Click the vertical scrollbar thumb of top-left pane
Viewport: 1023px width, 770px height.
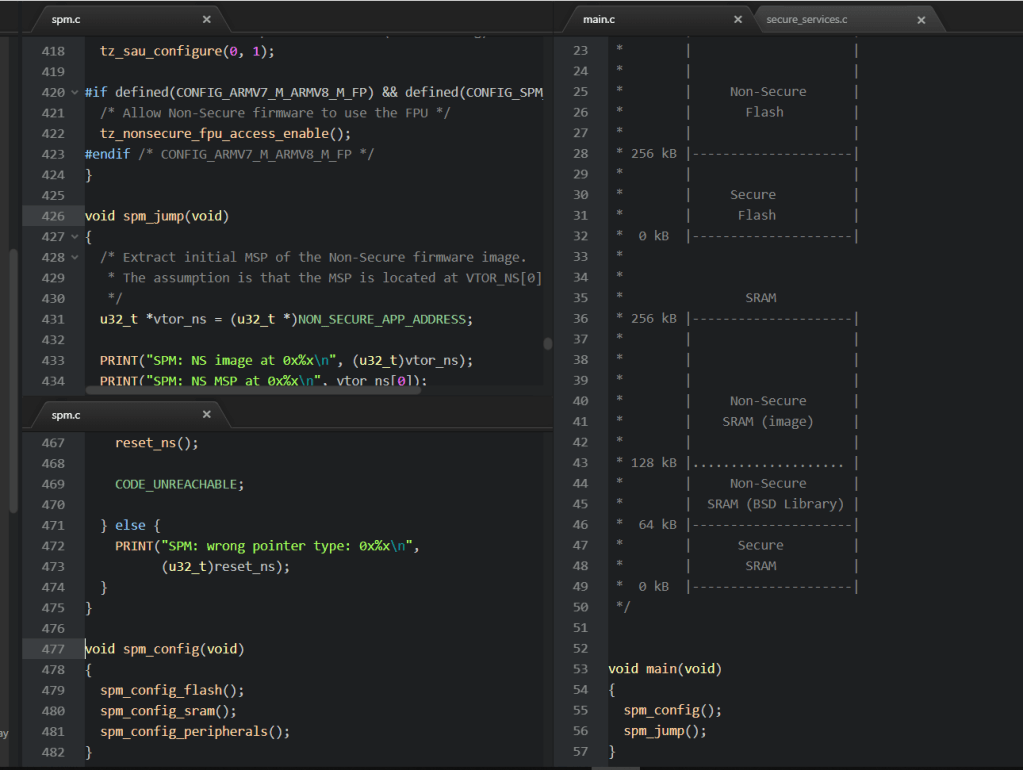click(547, 343)
